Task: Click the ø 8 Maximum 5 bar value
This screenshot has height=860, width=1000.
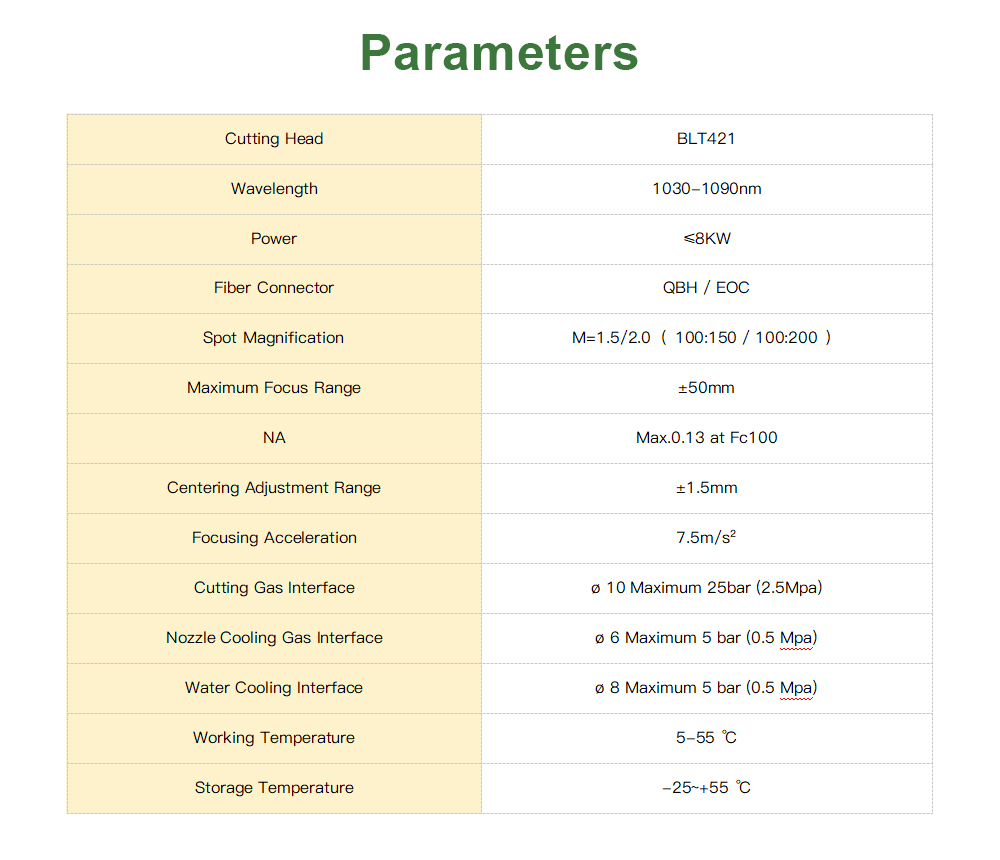Action: (x=706, y=688)
